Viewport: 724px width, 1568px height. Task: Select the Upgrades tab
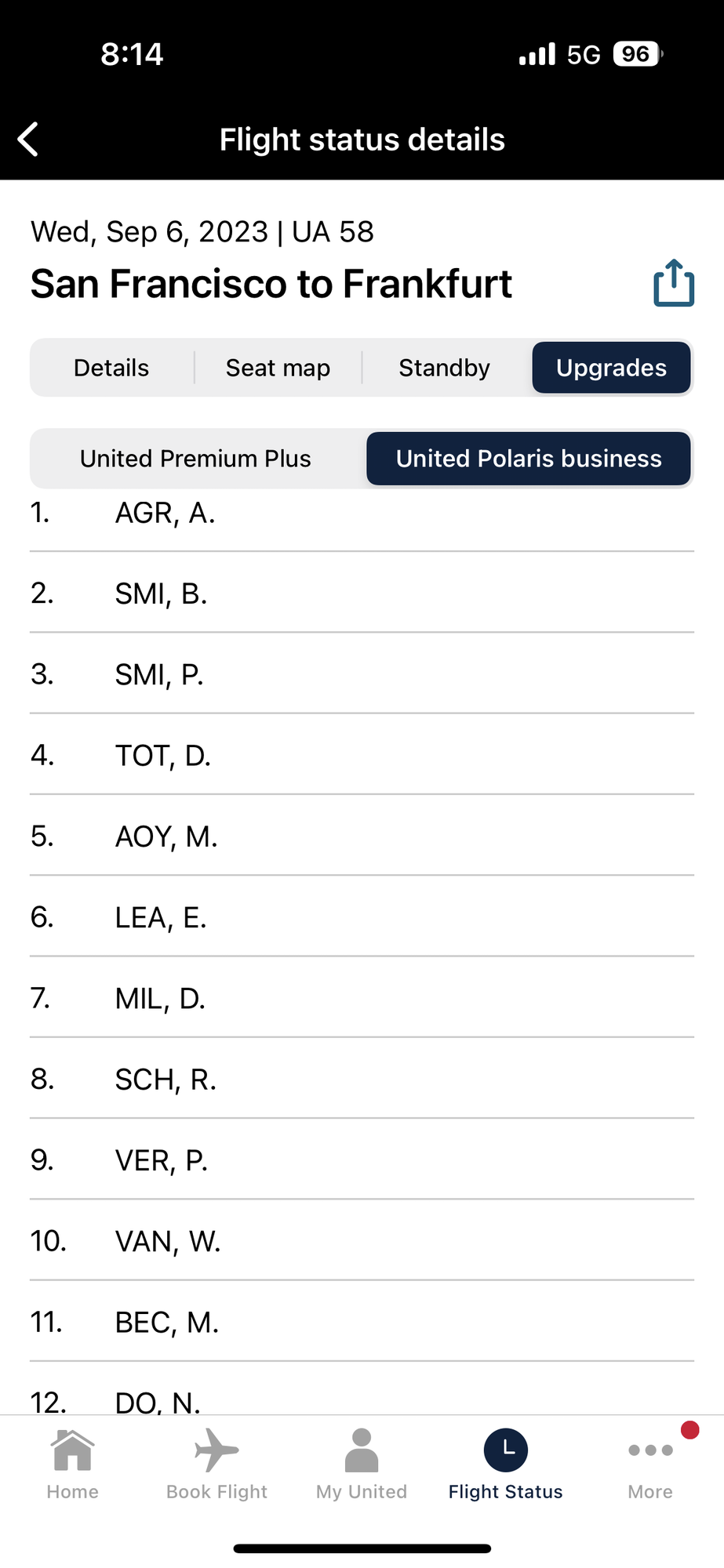tap(611, 368)
